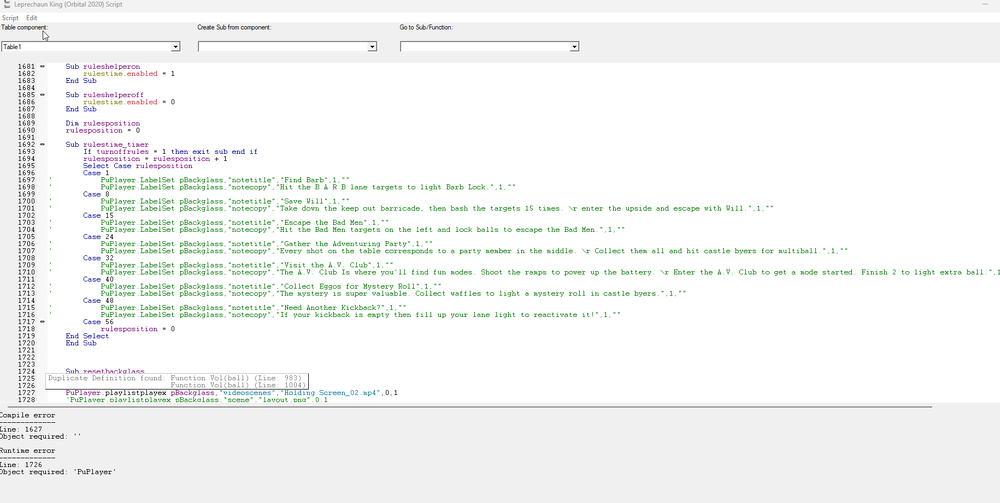Click the 'If turnoffrules = 1 then exit sub' line
Image resolution: width=1000 pixels, height=503 pixels.
pos(170,152)
